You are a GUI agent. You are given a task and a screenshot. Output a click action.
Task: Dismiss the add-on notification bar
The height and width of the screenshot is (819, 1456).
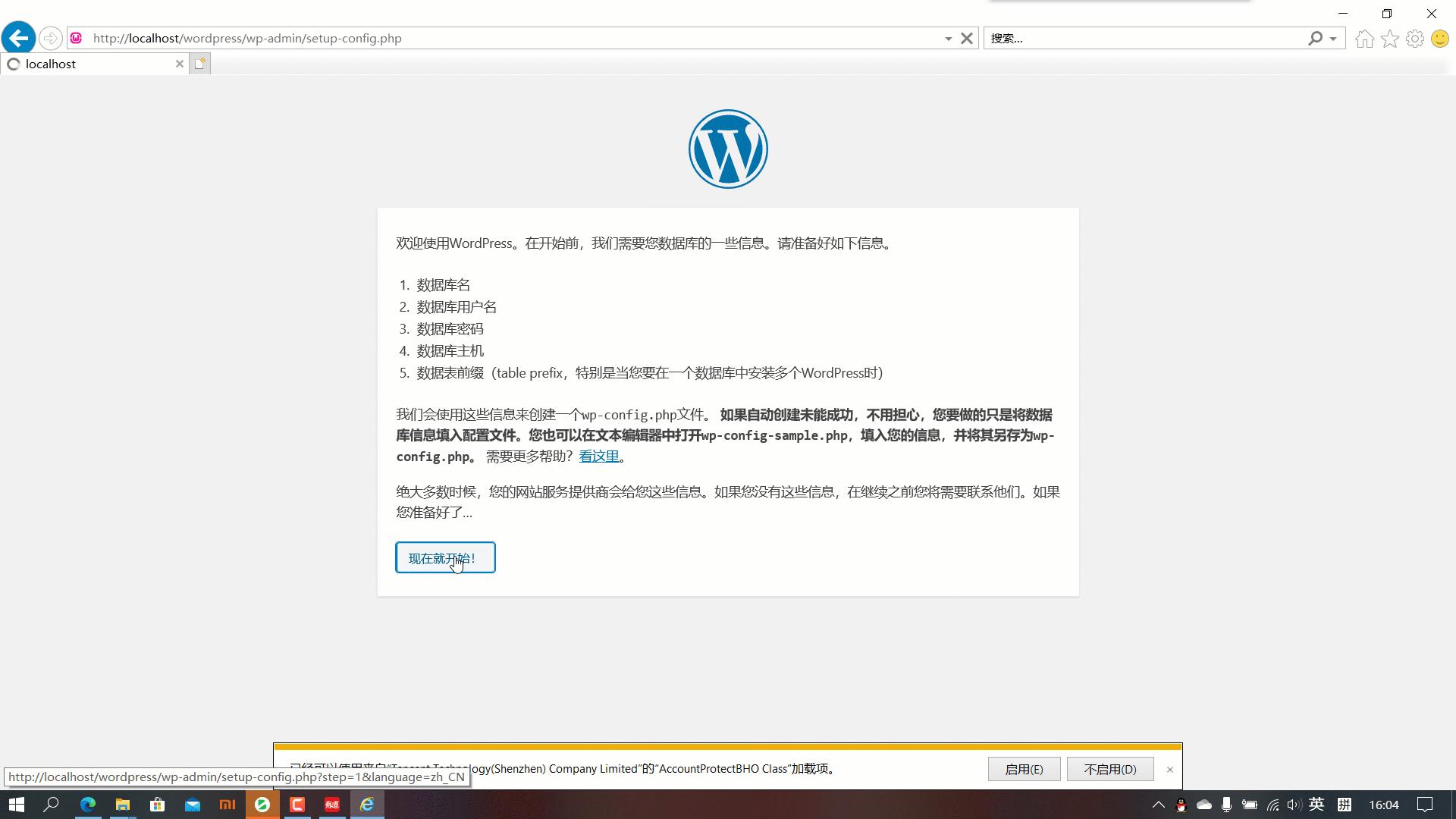(1170, 770)
